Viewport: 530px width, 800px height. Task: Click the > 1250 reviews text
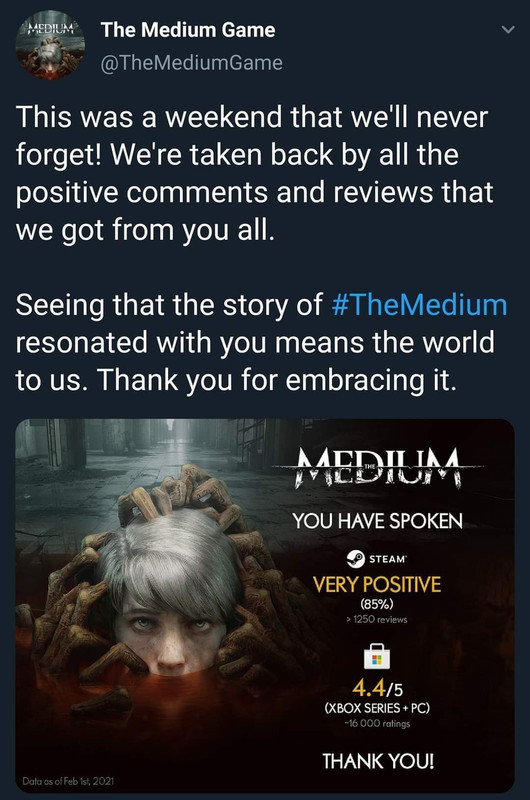pos(376,619)
